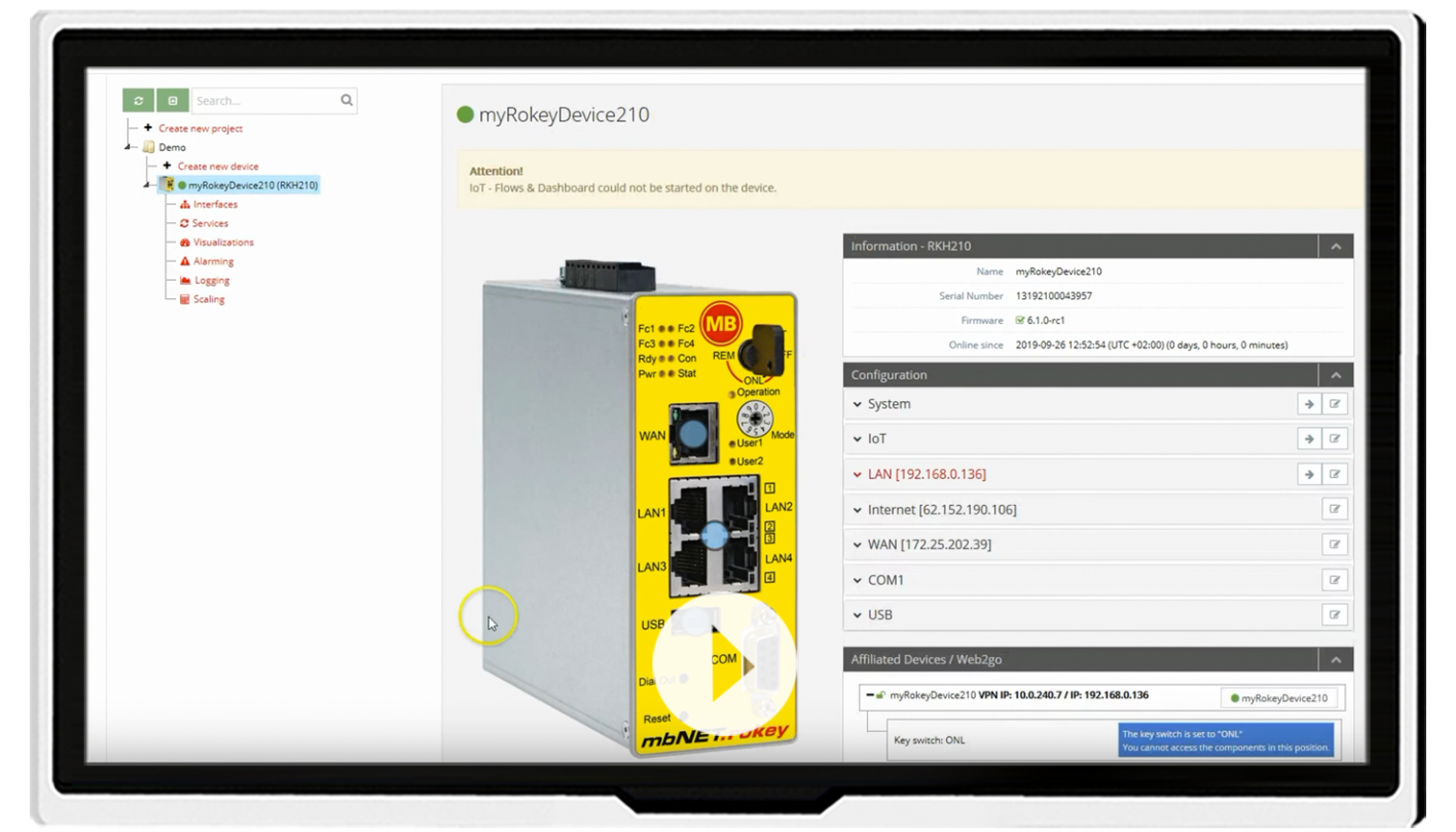Click the green refresh button
Screen dimensions: 1456x832
pos(139,100)
